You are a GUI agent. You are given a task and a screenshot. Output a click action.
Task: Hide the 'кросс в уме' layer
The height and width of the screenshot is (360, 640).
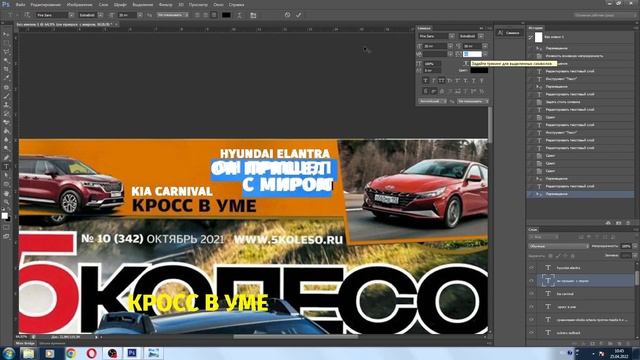[531, 307]
